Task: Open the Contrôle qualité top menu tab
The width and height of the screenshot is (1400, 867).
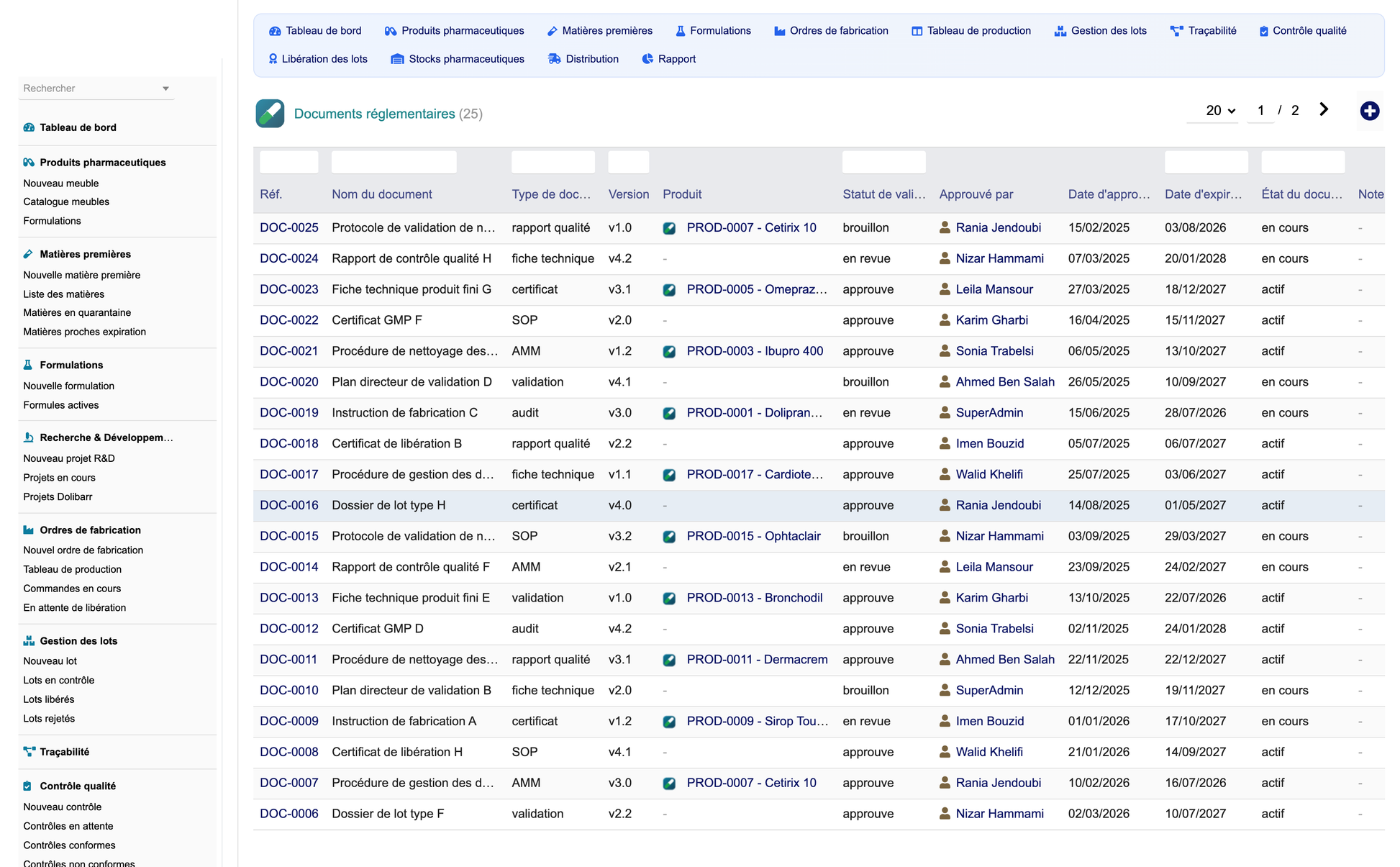Action: click(x=1303, y=31)
